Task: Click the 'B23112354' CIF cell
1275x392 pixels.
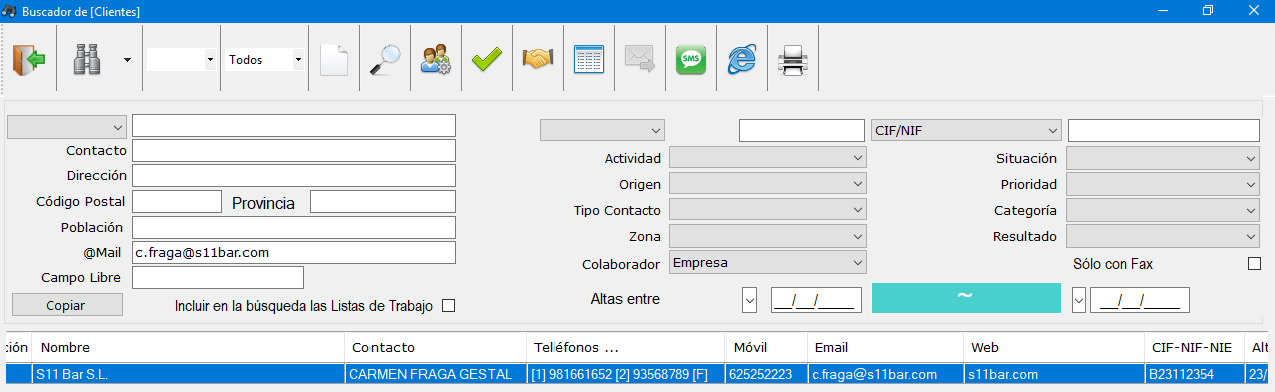Action: coord(1195,375)
